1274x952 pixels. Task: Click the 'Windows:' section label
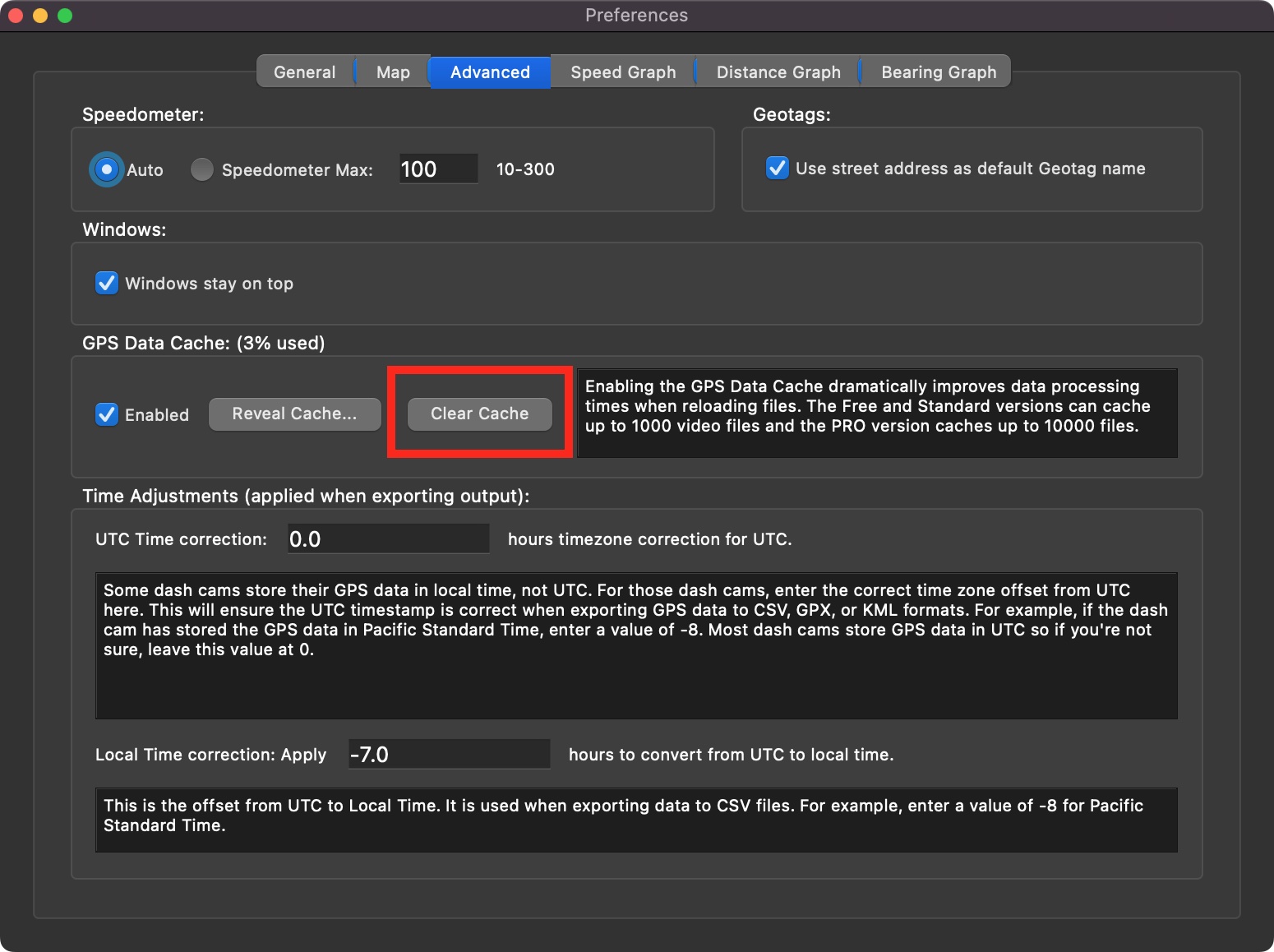click(x=124, y=229)
